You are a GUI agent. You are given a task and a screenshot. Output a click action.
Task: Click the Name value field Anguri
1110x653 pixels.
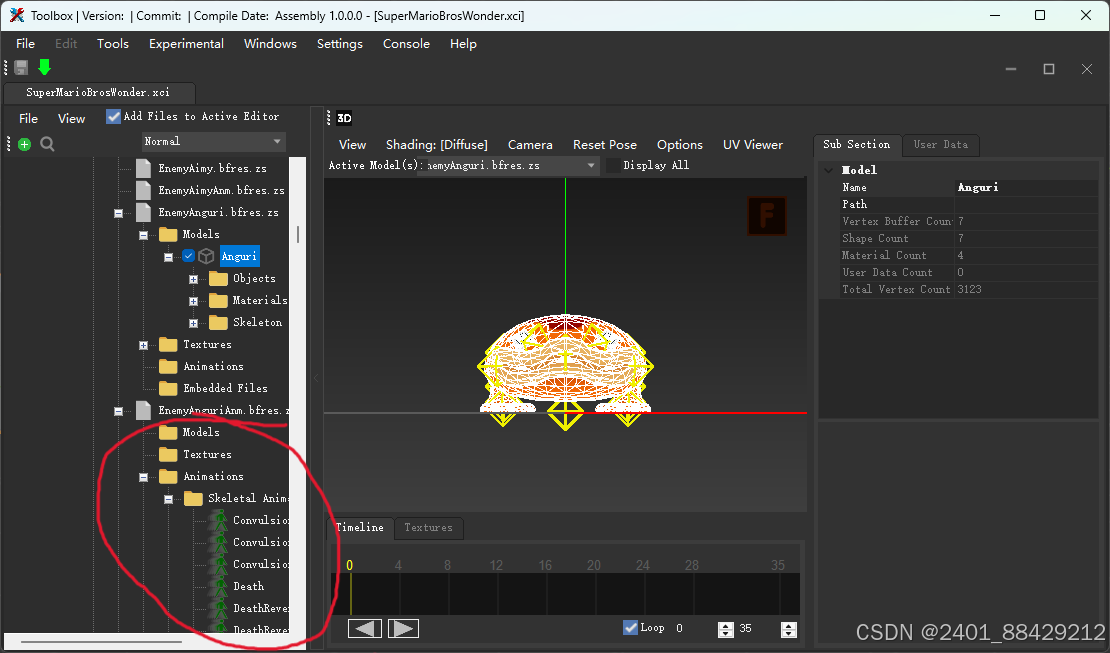coord(1026,188)
